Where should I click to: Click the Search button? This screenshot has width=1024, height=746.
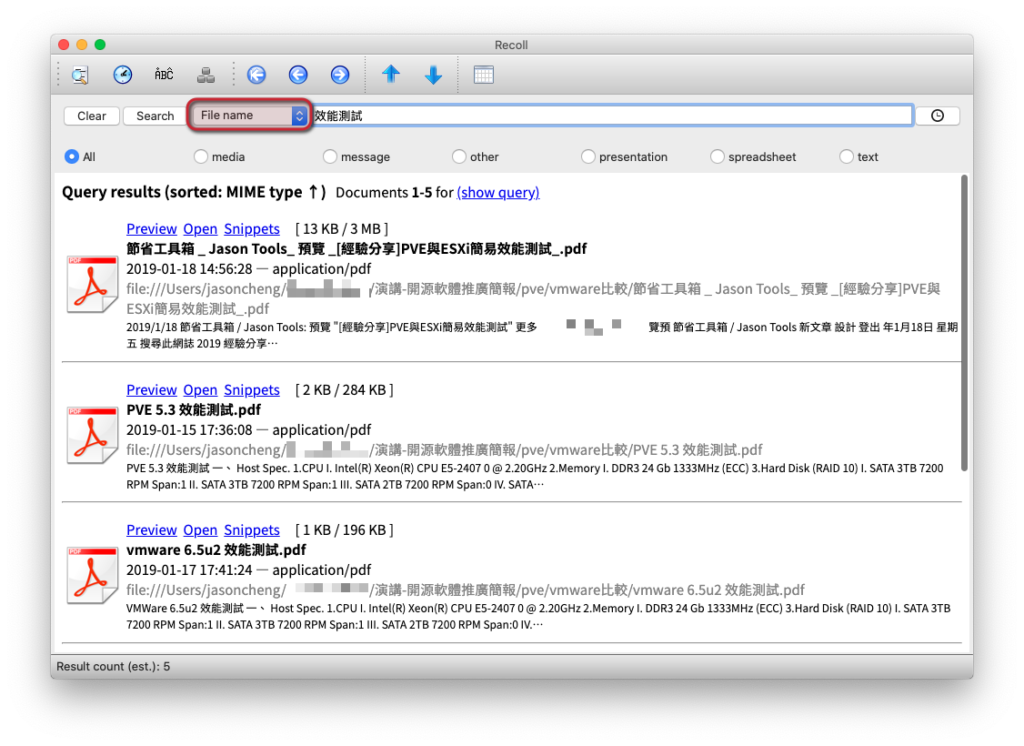155,116
